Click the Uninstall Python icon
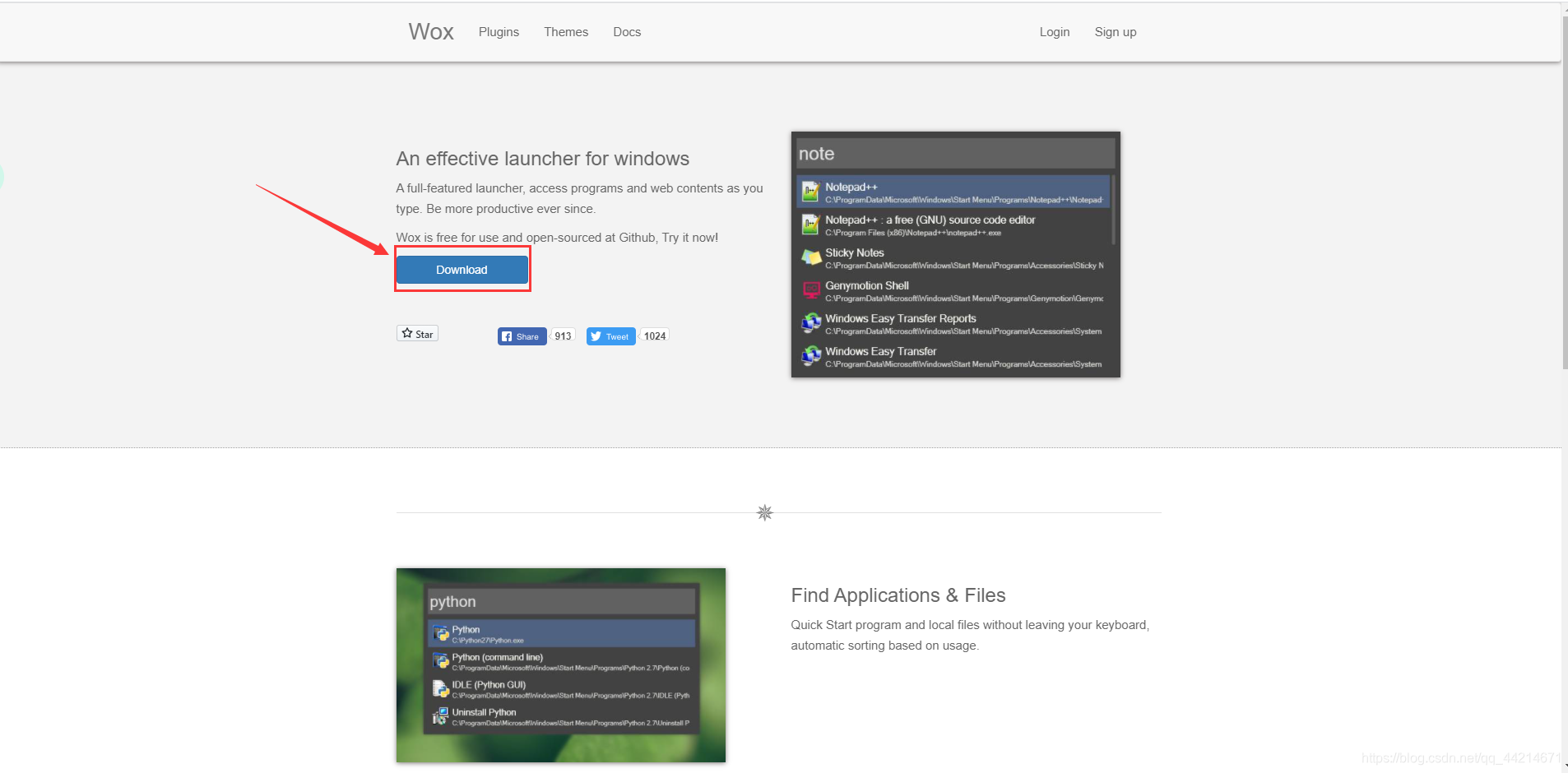Viewport: 1568px width, 773px height. tap(441, 716)
